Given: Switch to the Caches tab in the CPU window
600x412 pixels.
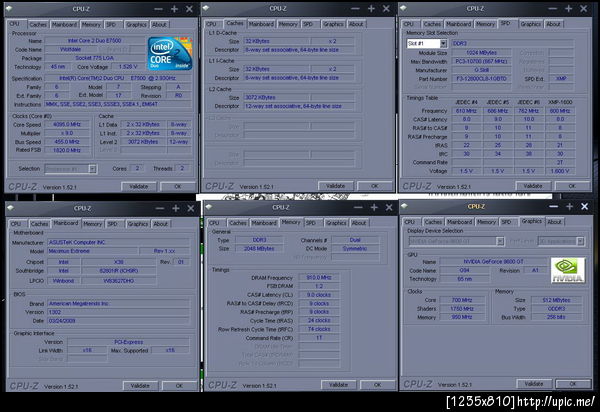Looking at the screenshot, I should [38, 23].
